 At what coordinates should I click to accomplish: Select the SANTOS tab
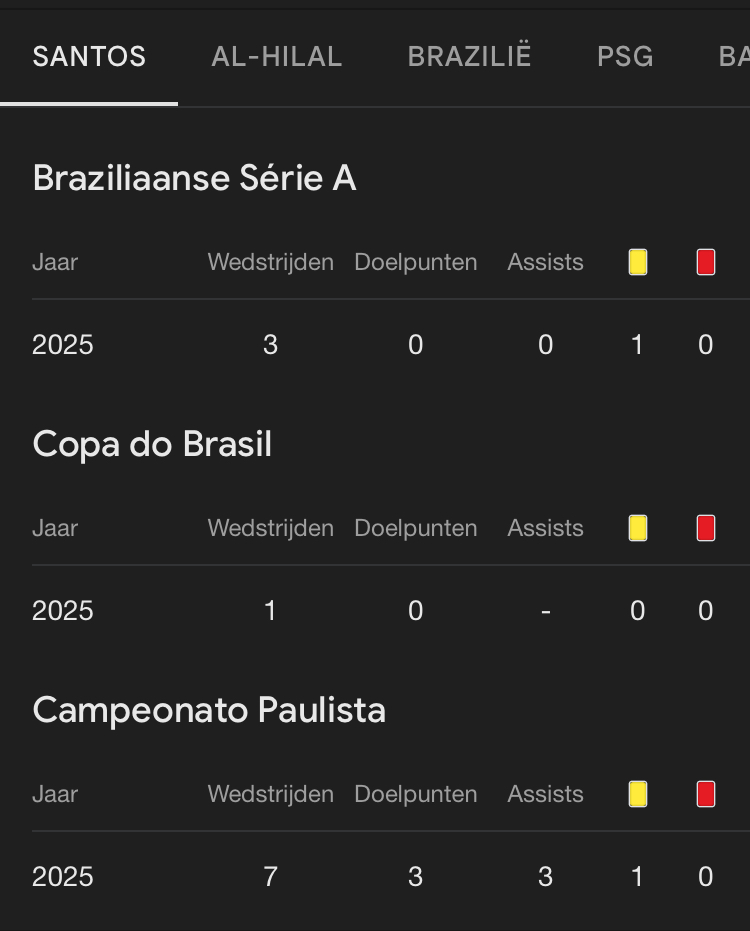tap(89, 57)
